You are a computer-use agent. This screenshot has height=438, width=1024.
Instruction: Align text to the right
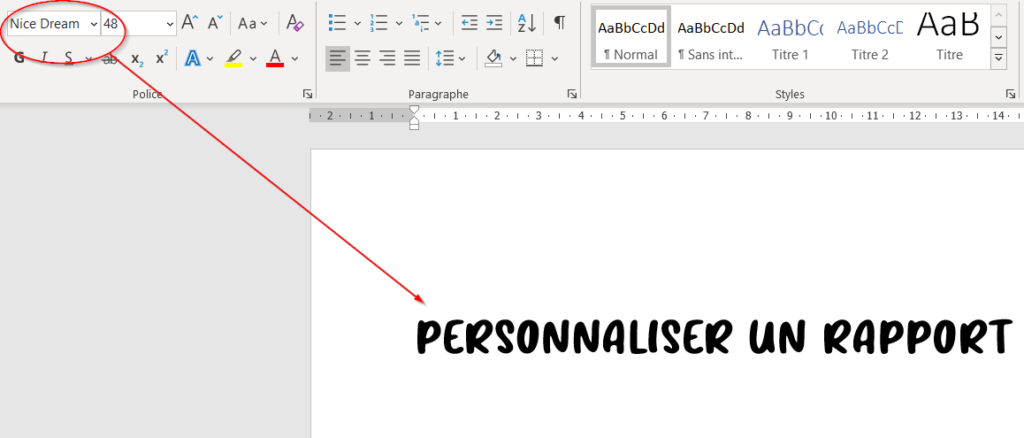[x=387, y=59]
